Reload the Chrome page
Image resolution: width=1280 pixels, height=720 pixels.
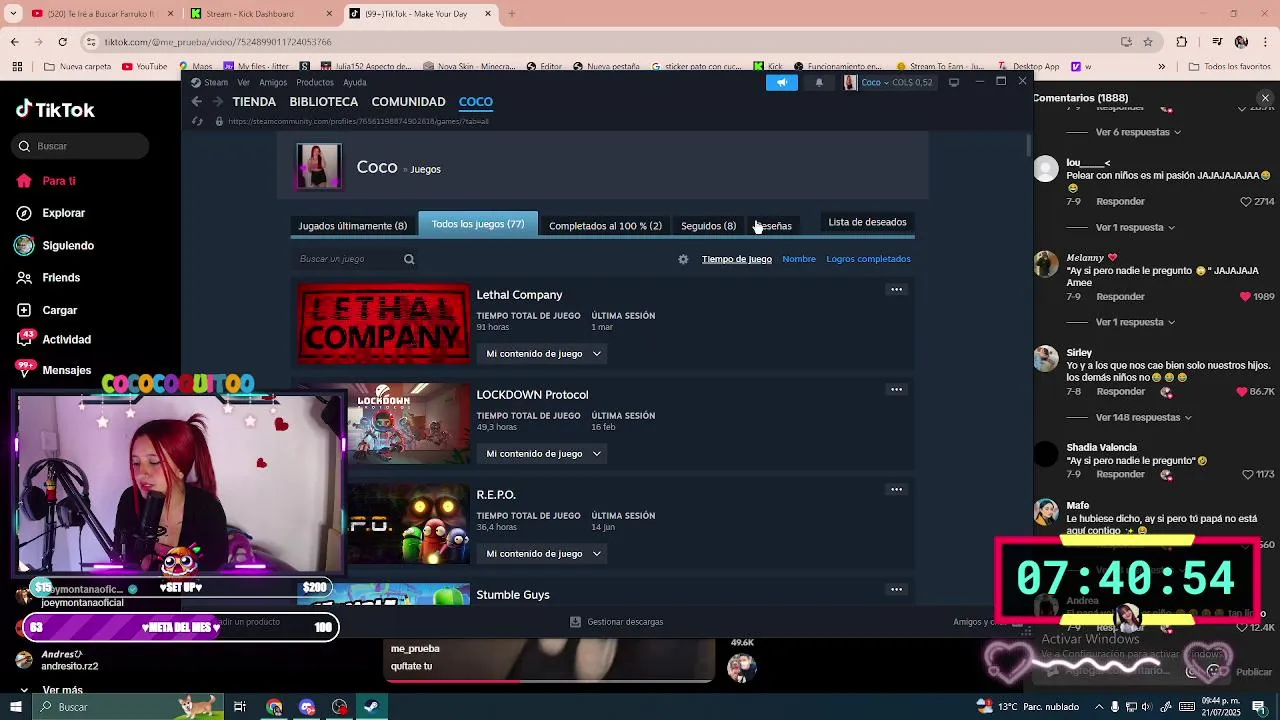[x=62, y=42]
